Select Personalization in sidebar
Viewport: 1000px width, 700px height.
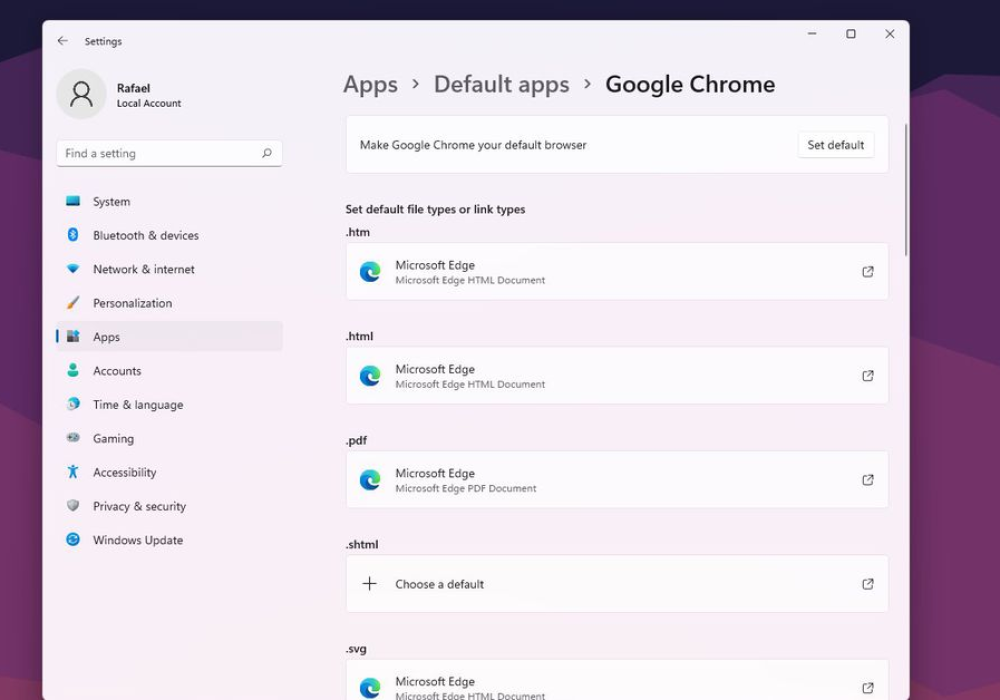pyautogui.click(x=169, y=303)
